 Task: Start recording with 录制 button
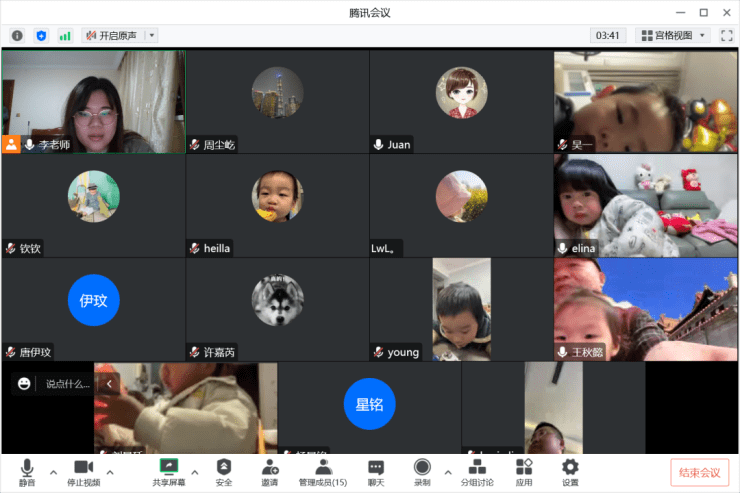[422, 471]
